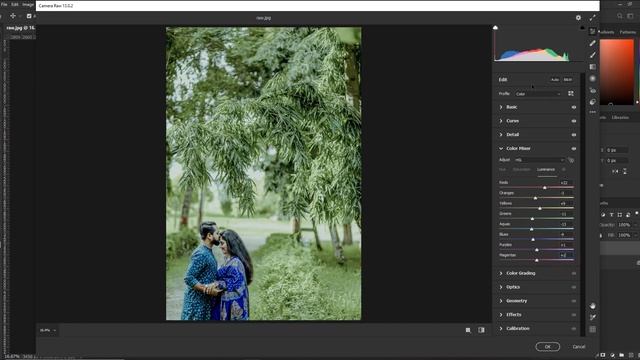Open Libraries tab in Photoshop panel
The image size is (640, 360).
[620, 118]
